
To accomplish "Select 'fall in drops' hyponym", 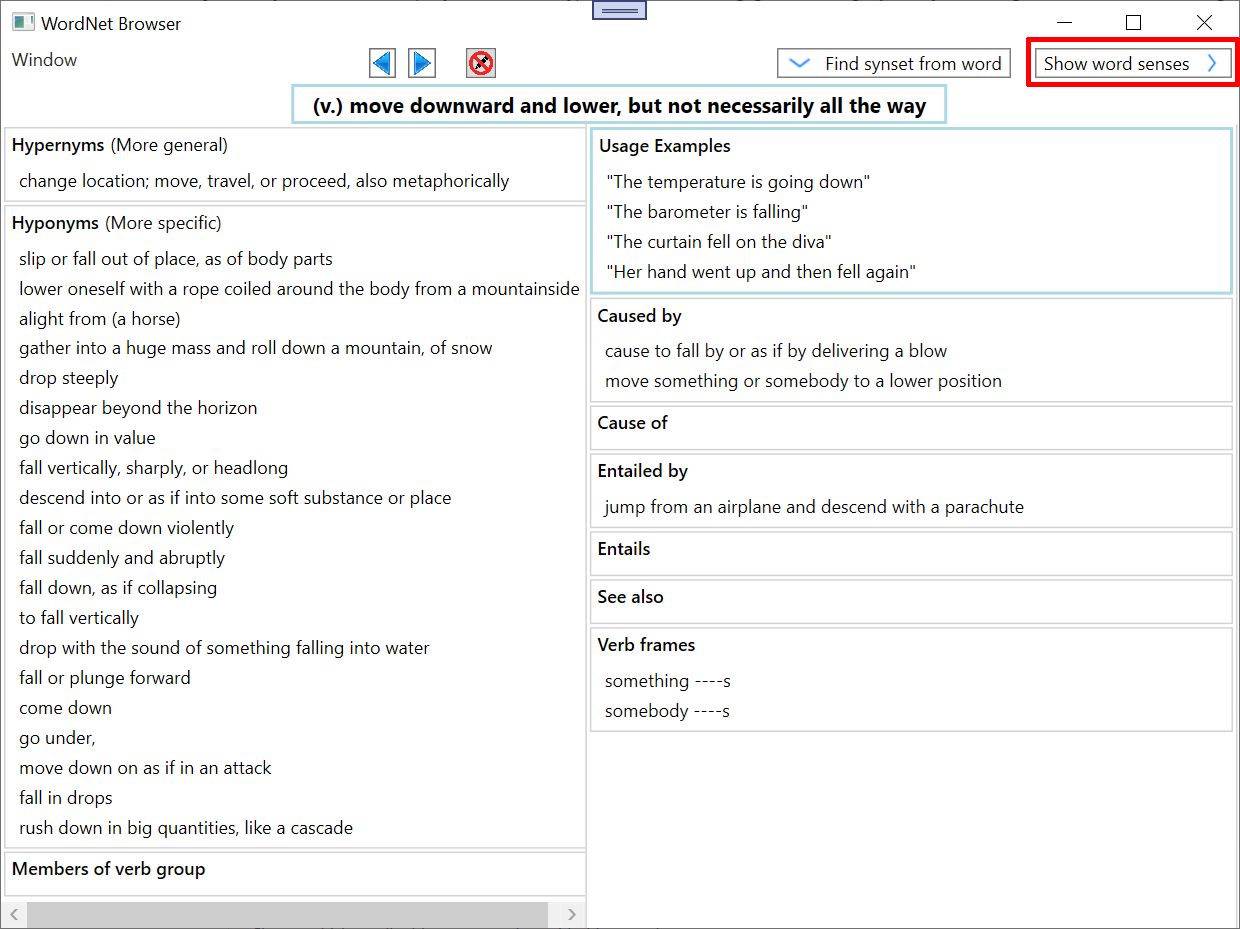I will pyautogui.click(x=65, y=798).
